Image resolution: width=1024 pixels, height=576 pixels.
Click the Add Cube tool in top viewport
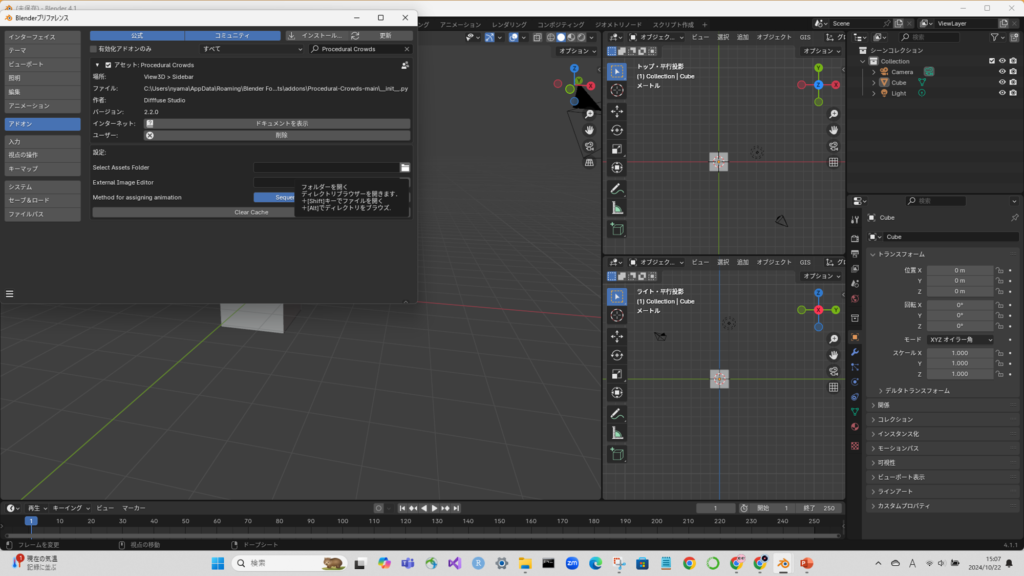pos(617,230)
